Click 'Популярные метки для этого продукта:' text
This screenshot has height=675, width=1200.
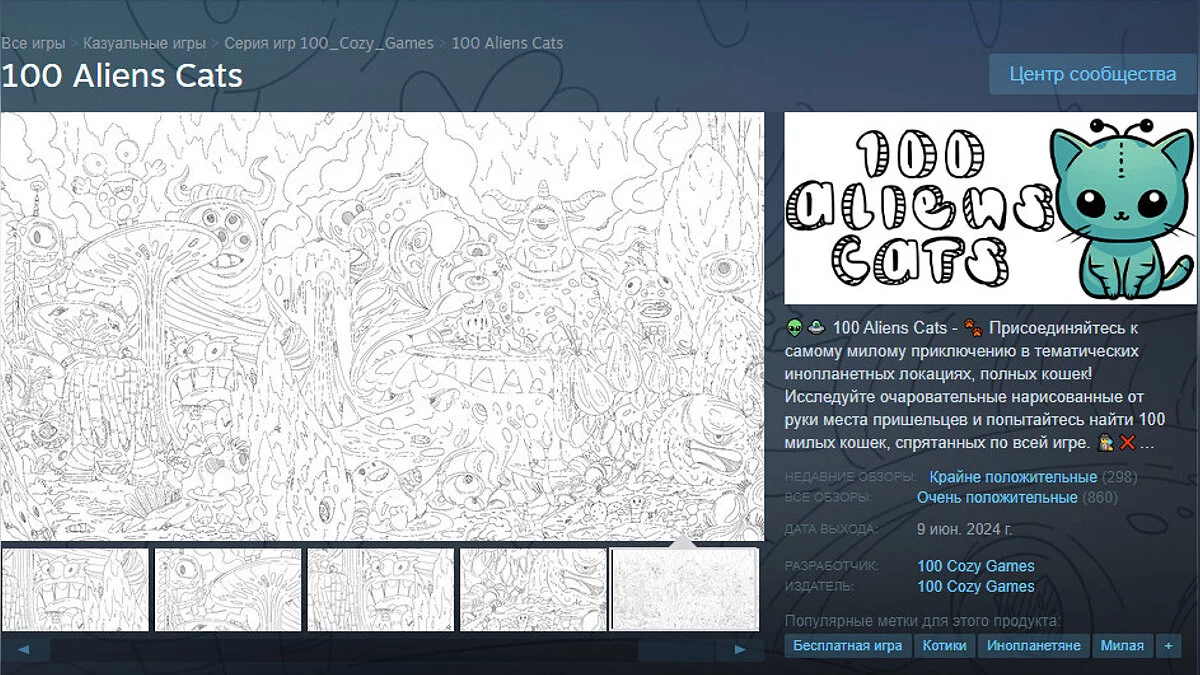(x=923, y=621)
